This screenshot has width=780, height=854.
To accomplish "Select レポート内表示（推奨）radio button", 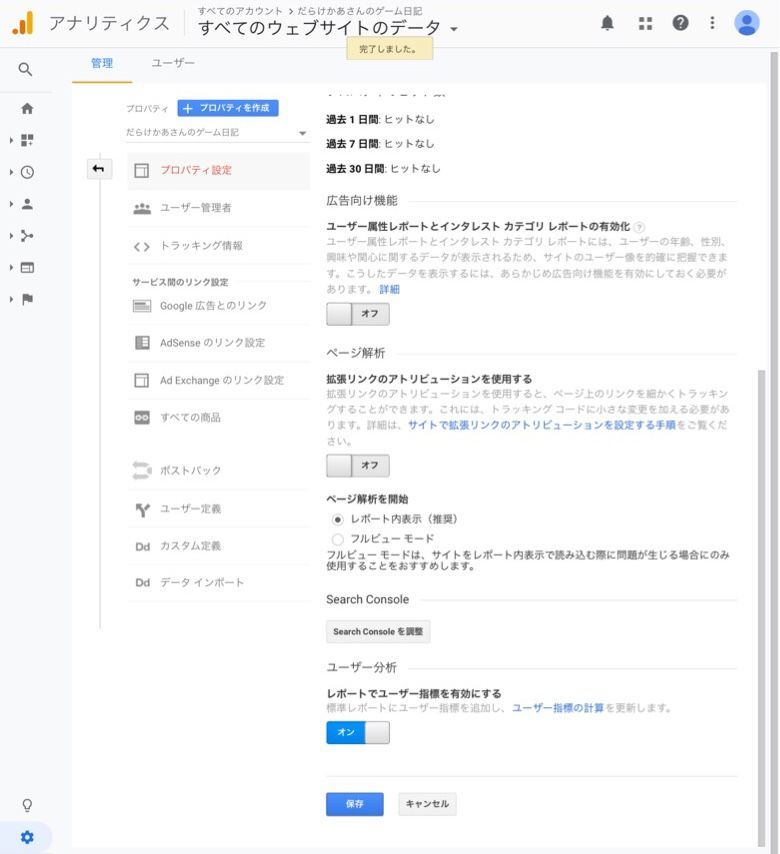I will (x=338, y=520).
